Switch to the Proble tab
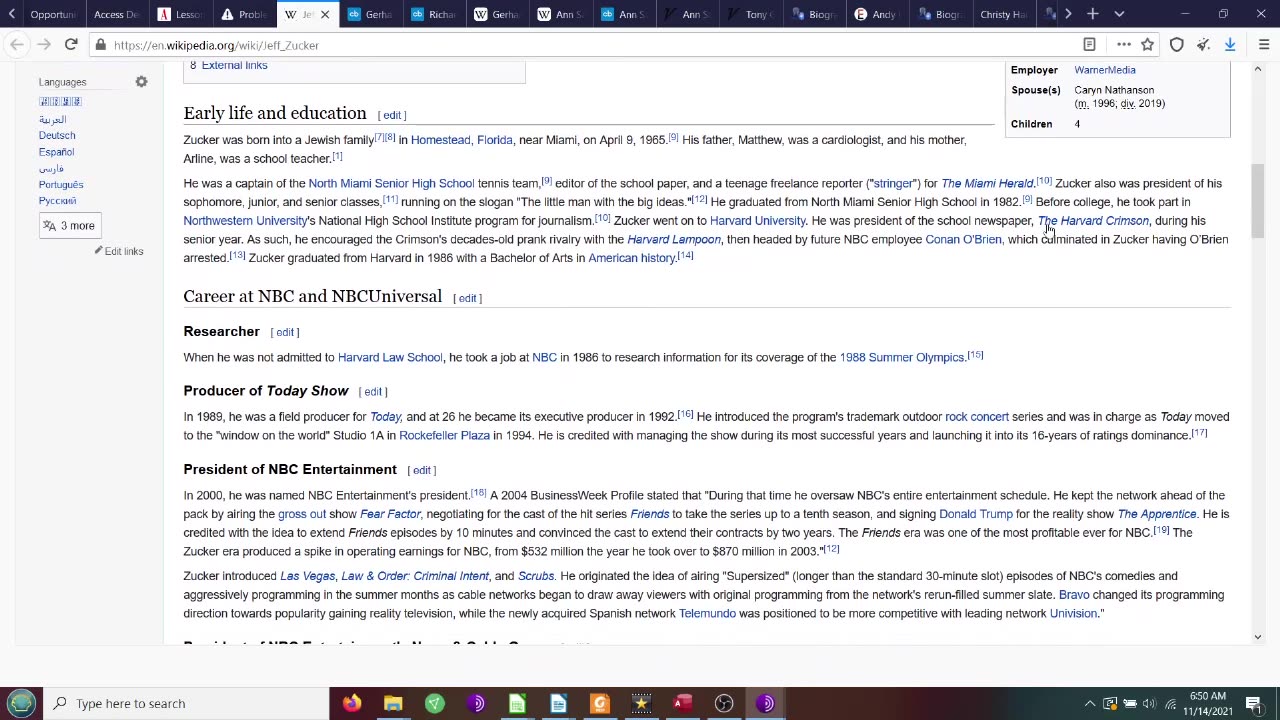The height and width of the screenshot is (720, 1280). click(244, 14)
